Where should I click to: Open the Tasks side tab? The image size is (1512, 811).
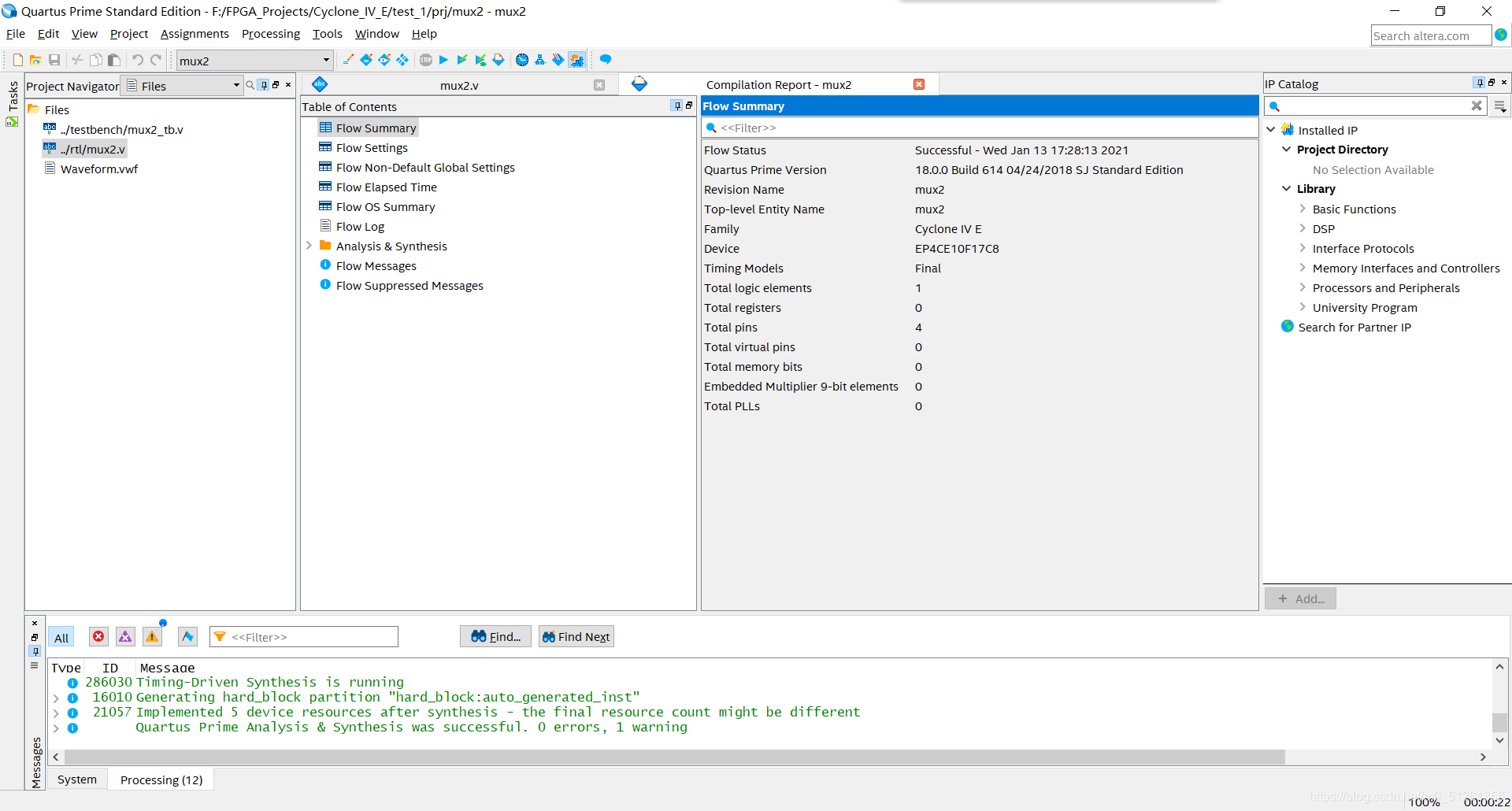click(13, 104)
